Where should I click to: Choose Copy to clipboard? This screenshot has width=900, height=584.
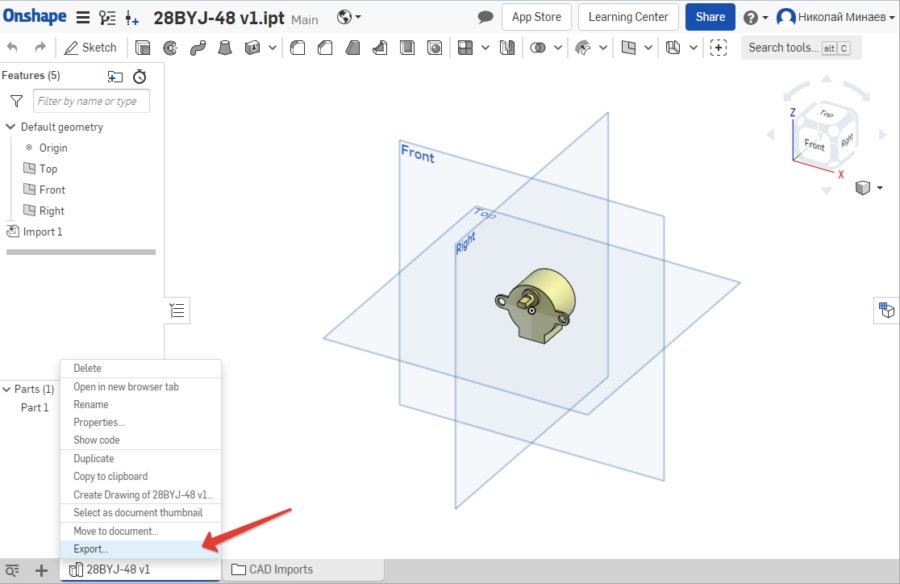point(141,477)
